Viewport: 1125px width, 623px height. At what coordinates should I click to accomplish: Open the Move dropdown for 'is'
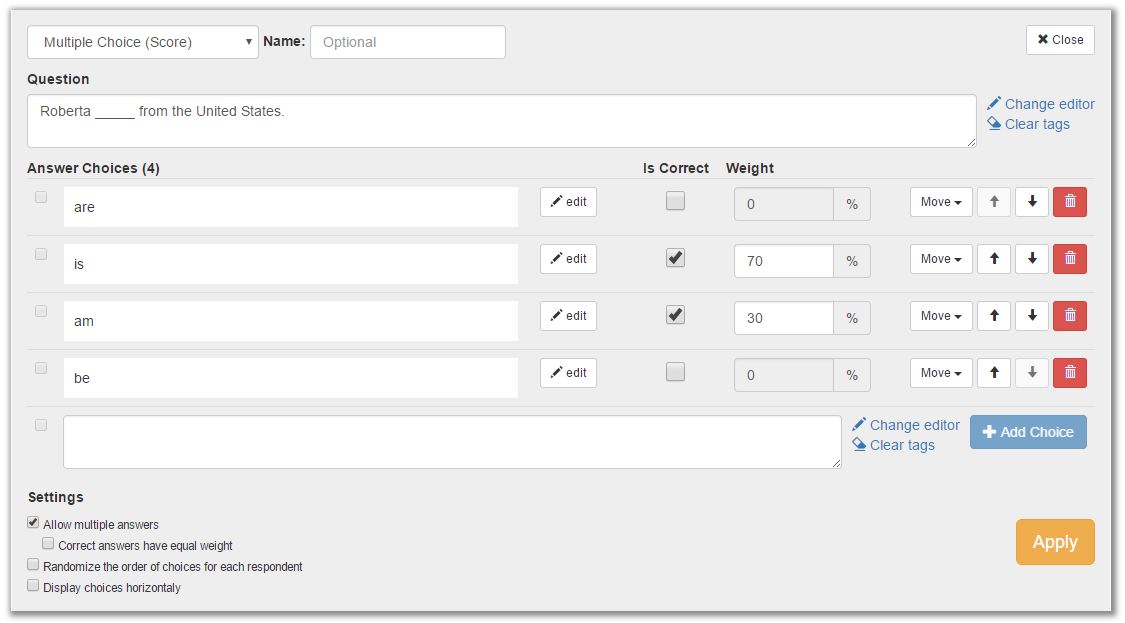(941, 258)
